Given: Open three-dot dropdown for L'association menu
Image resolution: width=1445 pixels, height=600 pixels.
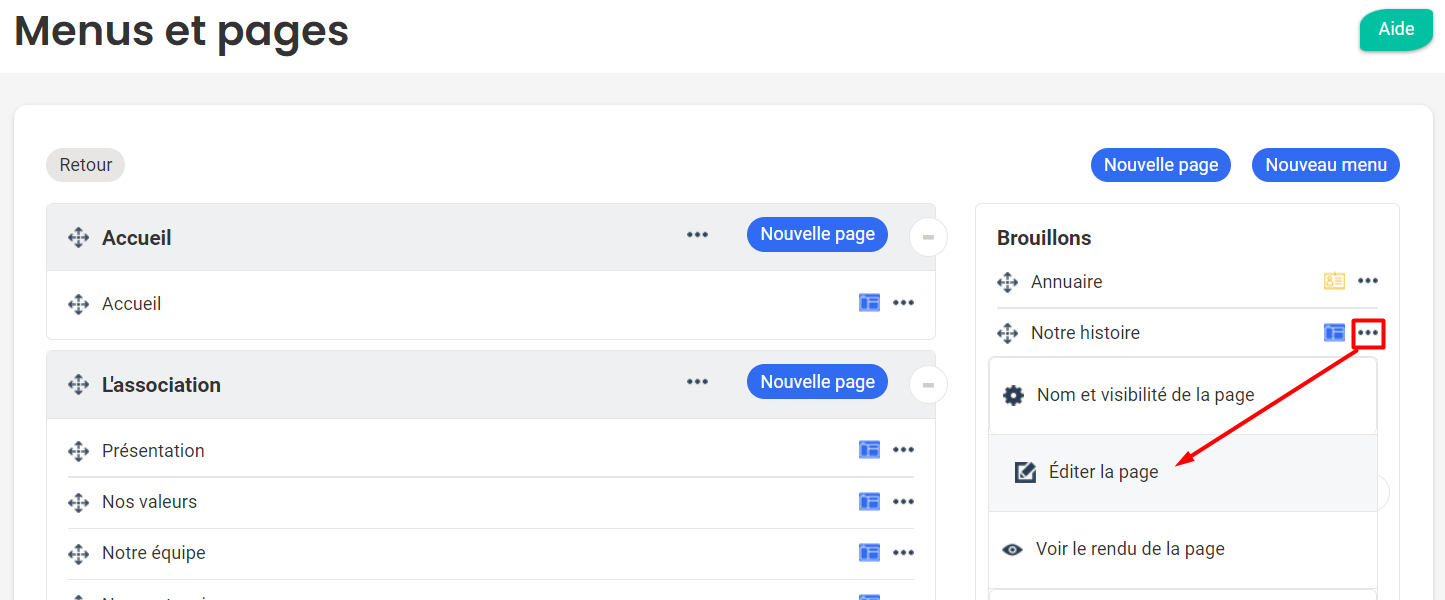Looking at the screenshot, I should click(697, 382).
